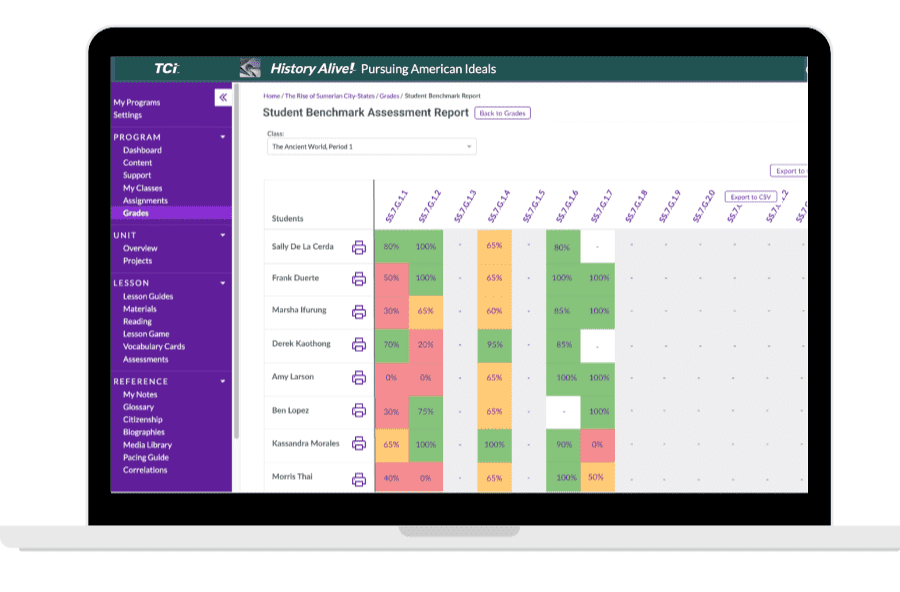Click the SS.7.G.1.6 column header
900x592 pixels.
pyautogui.click(x=567, y=206)
